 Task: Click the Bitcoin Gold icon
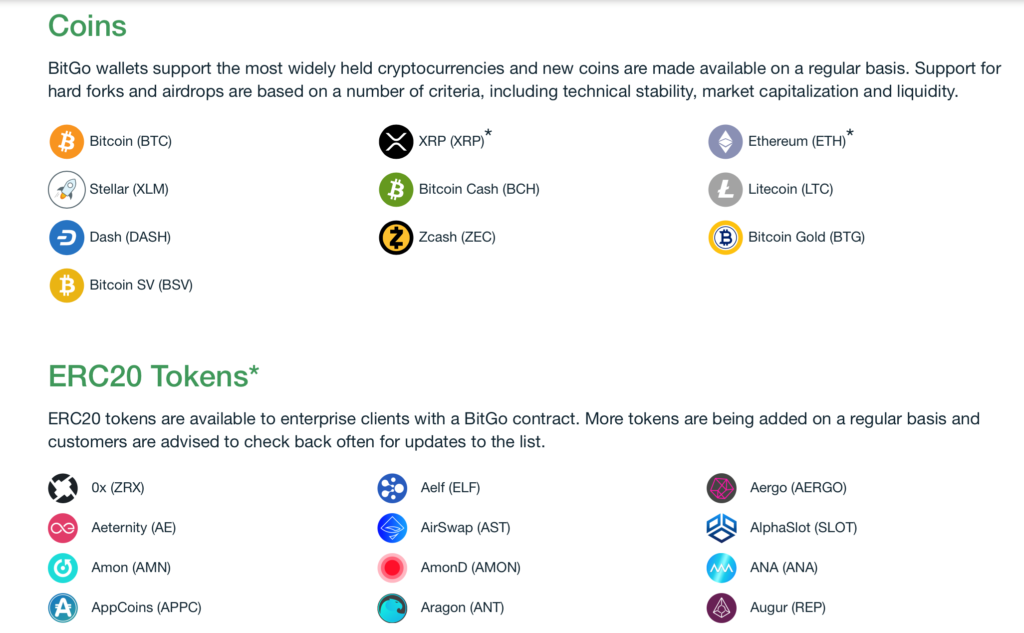725,237
